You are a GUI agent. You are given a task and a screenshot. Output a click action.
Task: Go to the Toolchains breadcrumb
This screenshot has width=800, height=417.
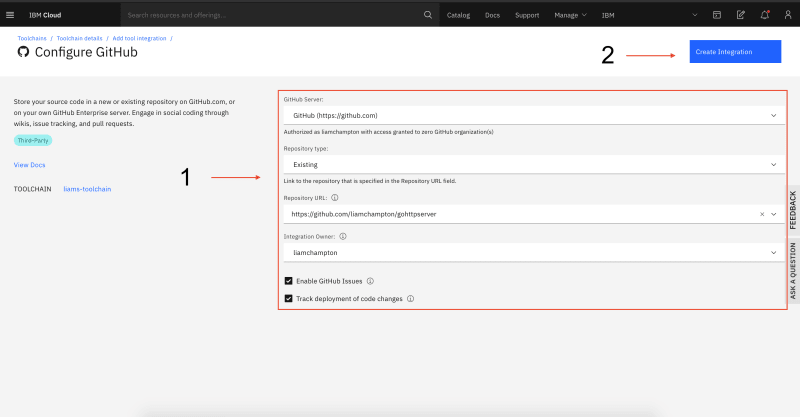pyautogui.click(x=32, y=38)
